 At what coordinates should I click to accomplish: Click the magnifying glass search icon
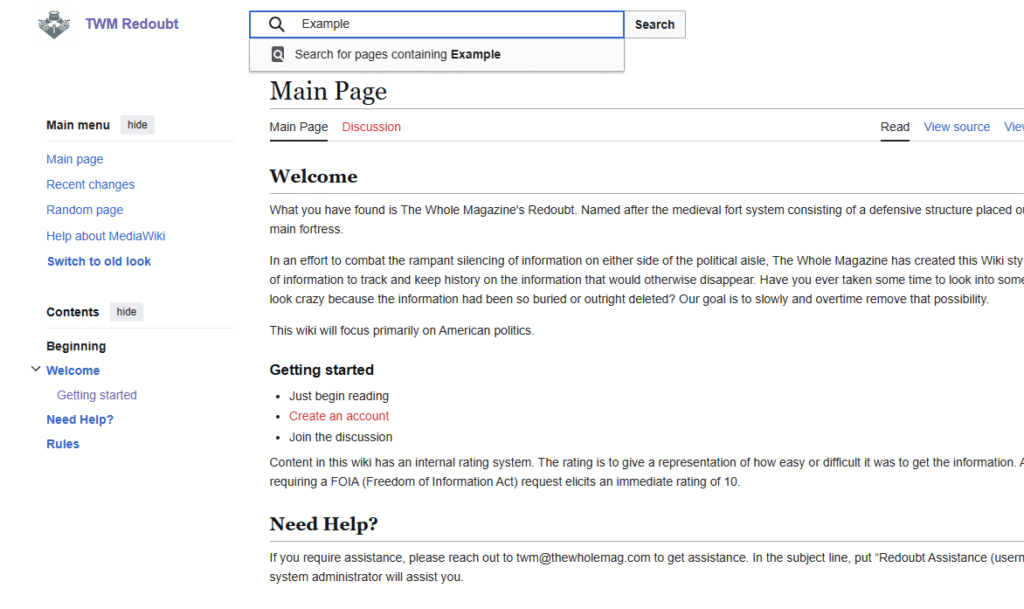tap(277, 24)
